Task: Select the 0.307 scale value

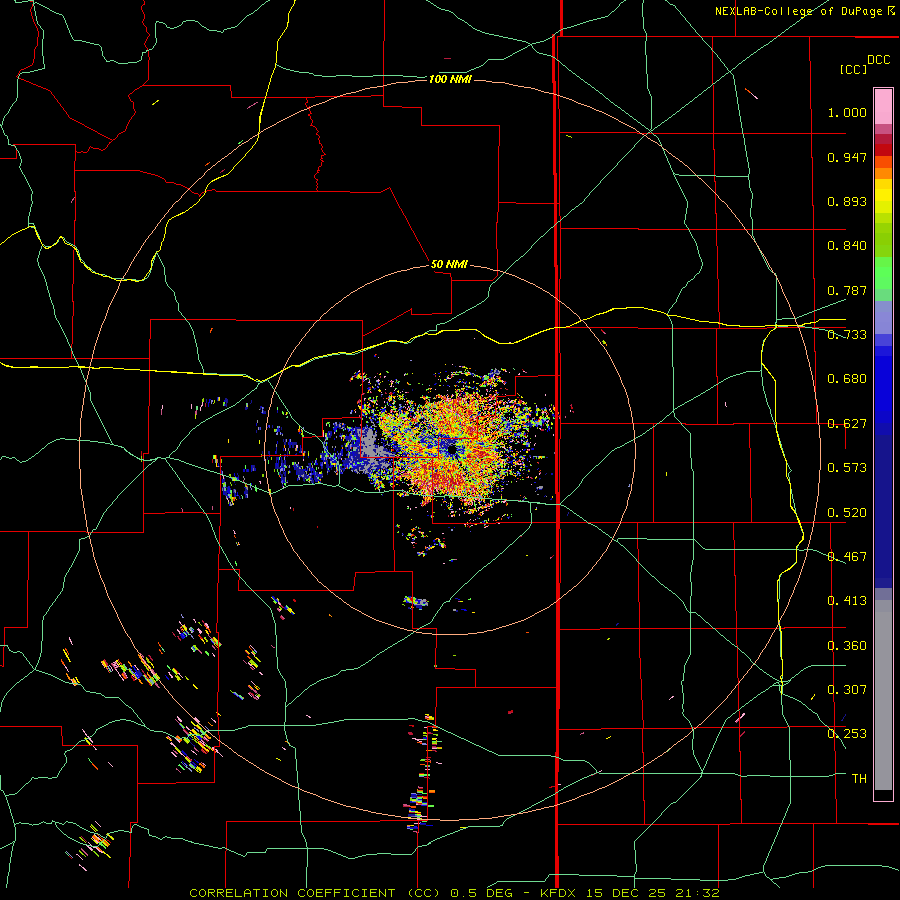Action: coord(847,690)
